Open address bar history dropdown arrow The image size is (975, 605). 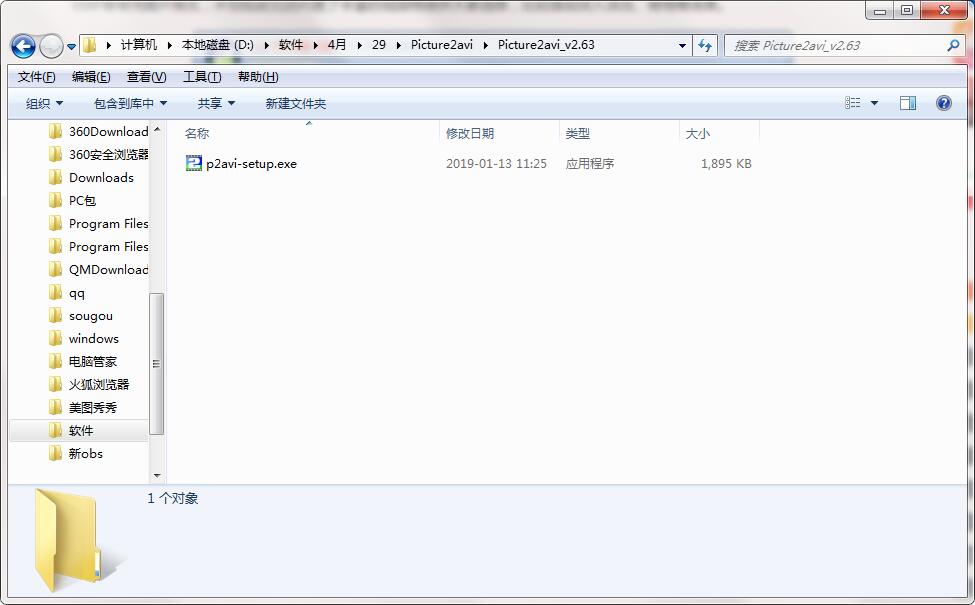point(682,45)
